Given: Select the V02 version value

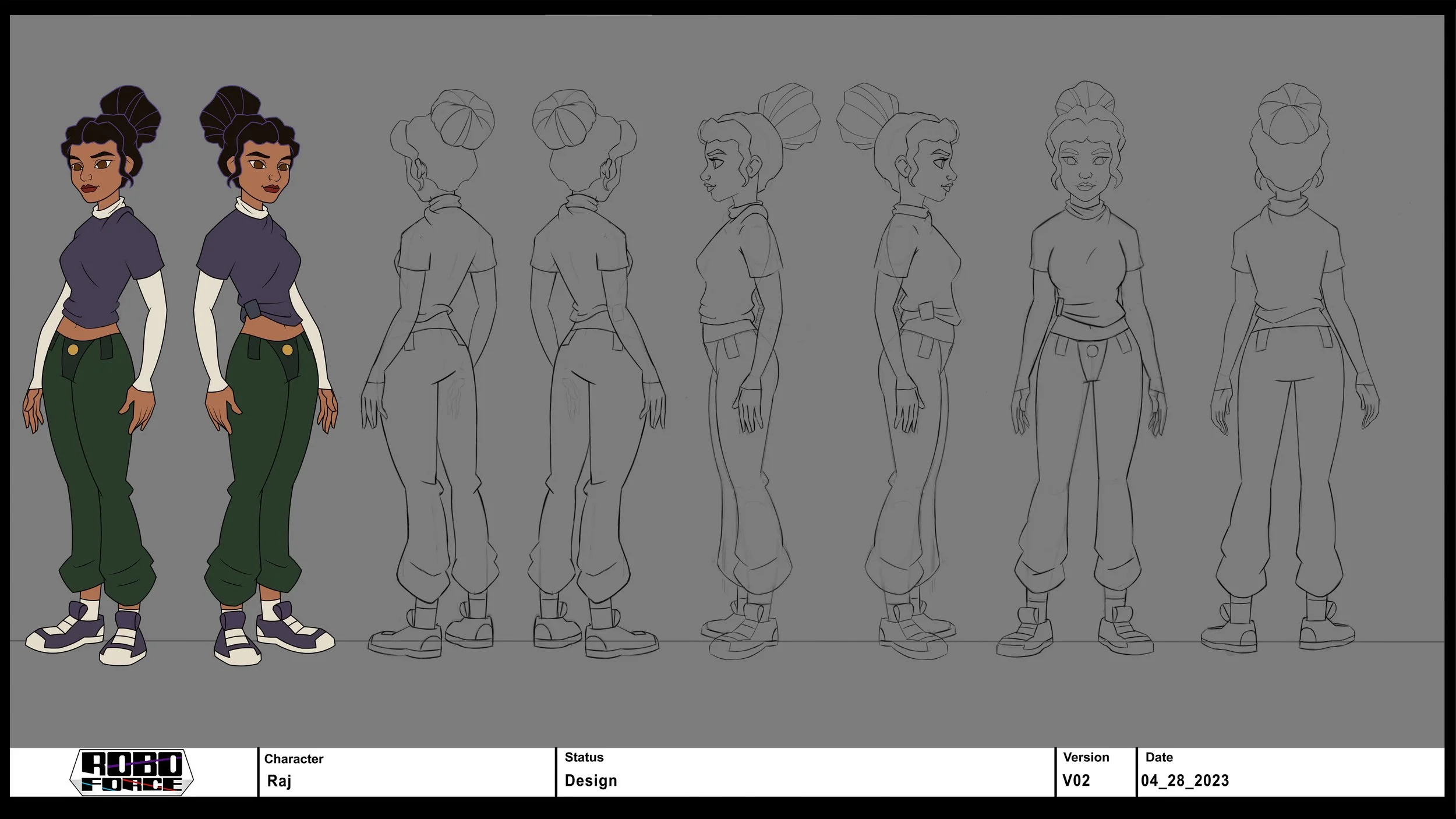Looking at the screenshot, I should tap(1076, 781).
